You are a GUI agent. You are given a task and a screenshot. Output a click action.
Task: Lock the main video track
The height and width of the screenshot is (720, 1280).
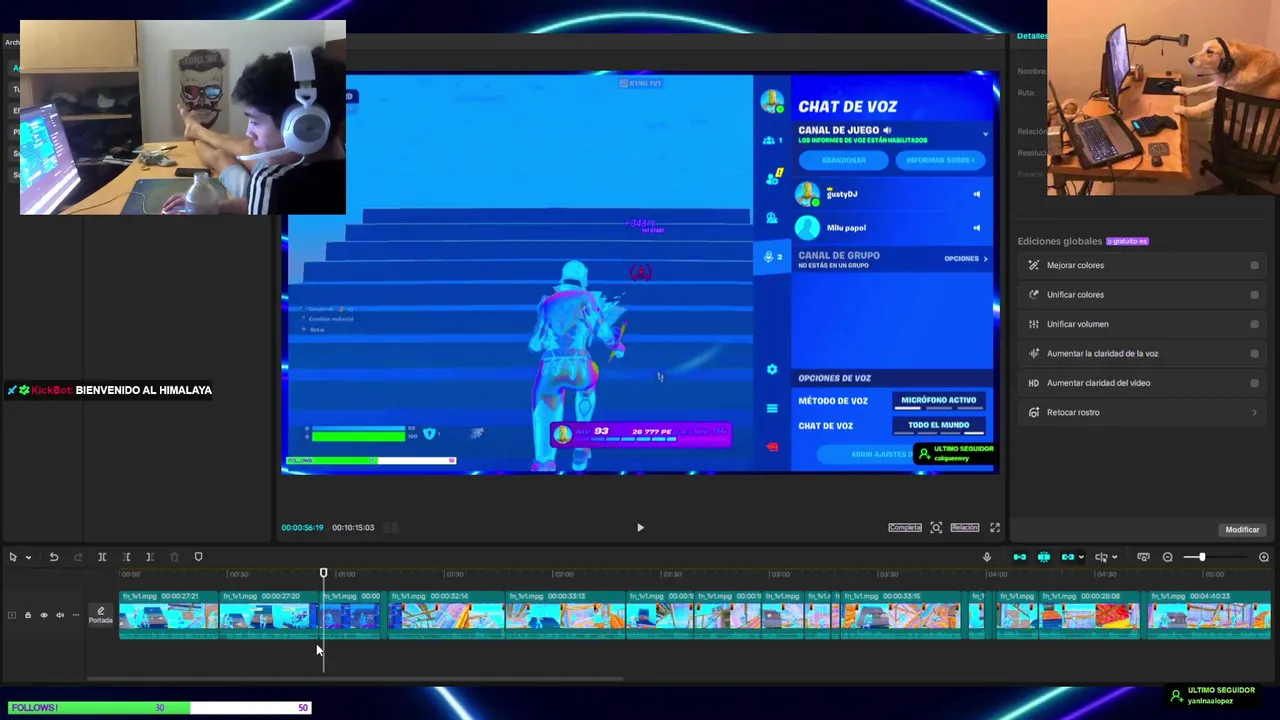pos(28,615)
